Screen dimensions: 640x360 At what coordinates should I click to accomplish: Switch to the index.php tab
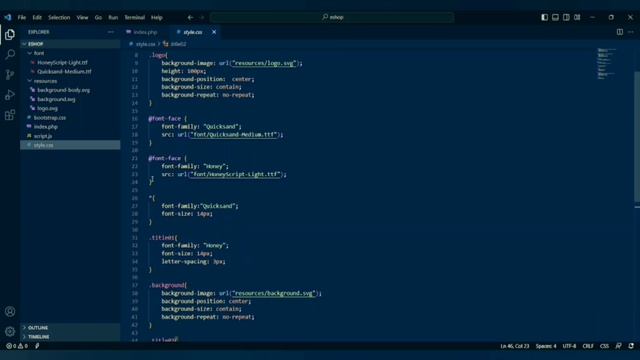pyautogui.click(x=145, y=32)
